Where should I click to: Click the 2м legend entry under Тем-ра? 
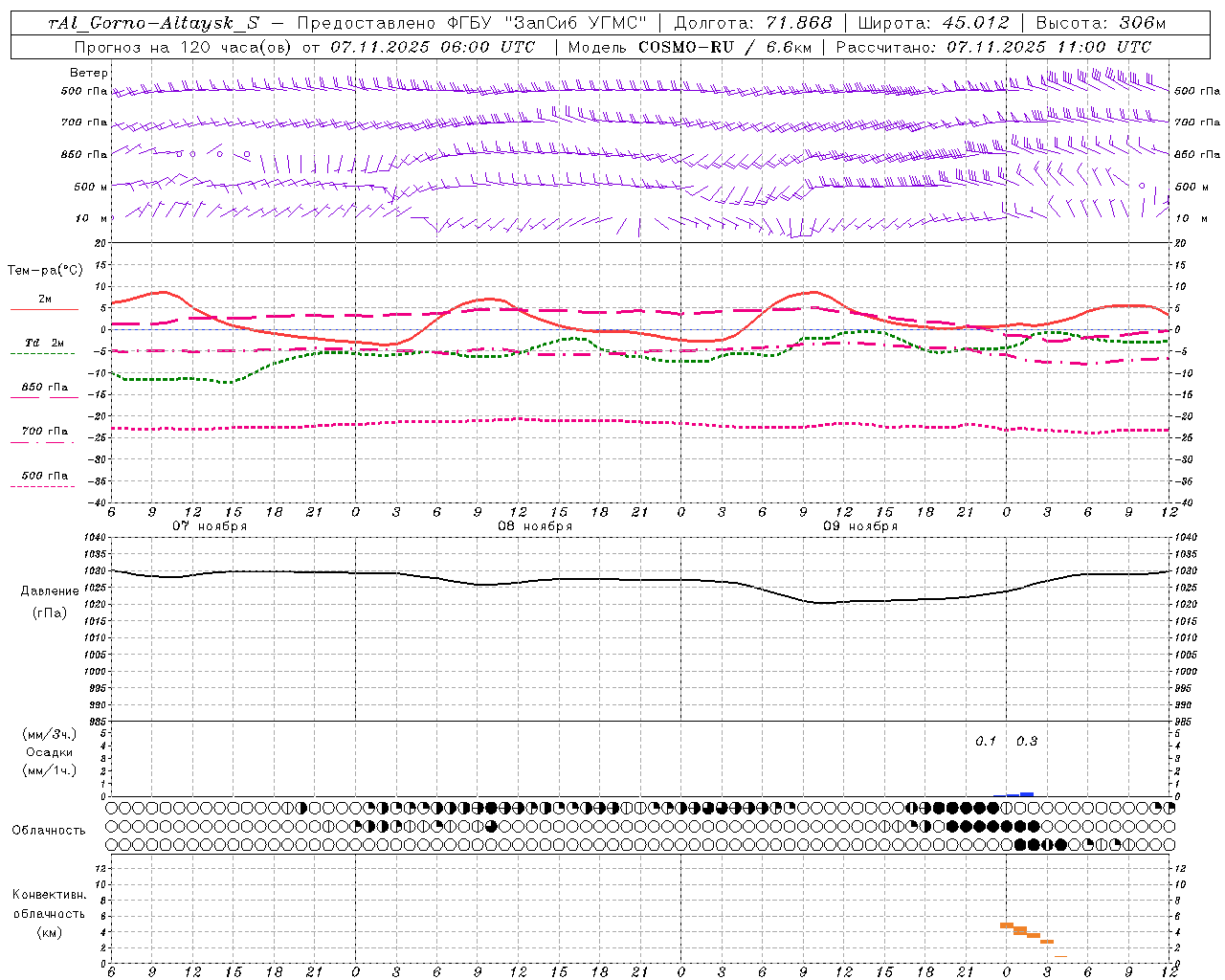[x=45, y=299]
